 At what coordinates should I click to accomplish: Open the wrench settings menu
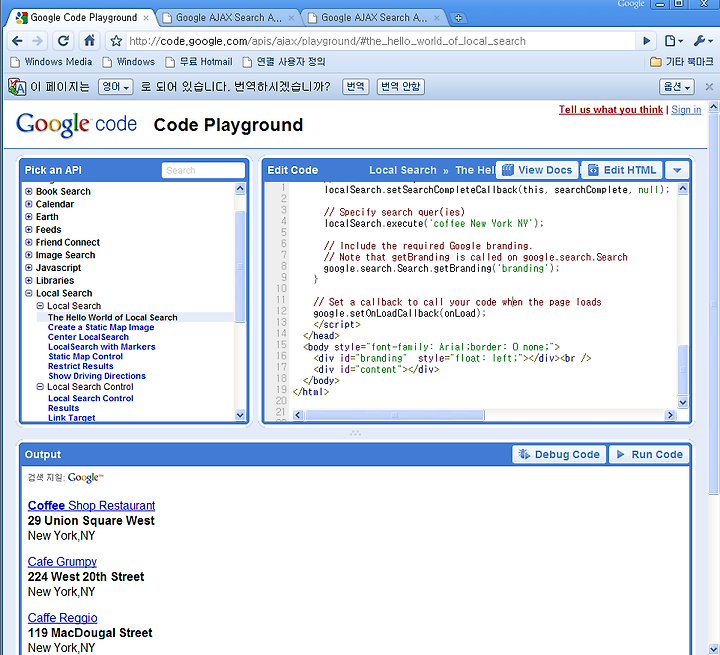pyautogui.click(x=703, y=41)
